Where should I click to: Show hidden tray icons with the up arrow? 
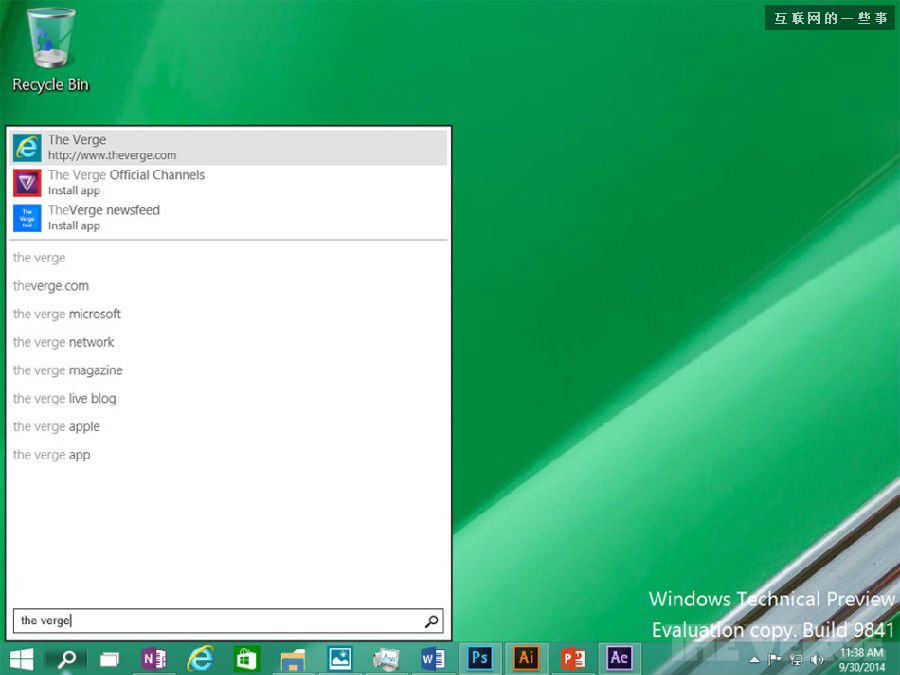(752, 658)
